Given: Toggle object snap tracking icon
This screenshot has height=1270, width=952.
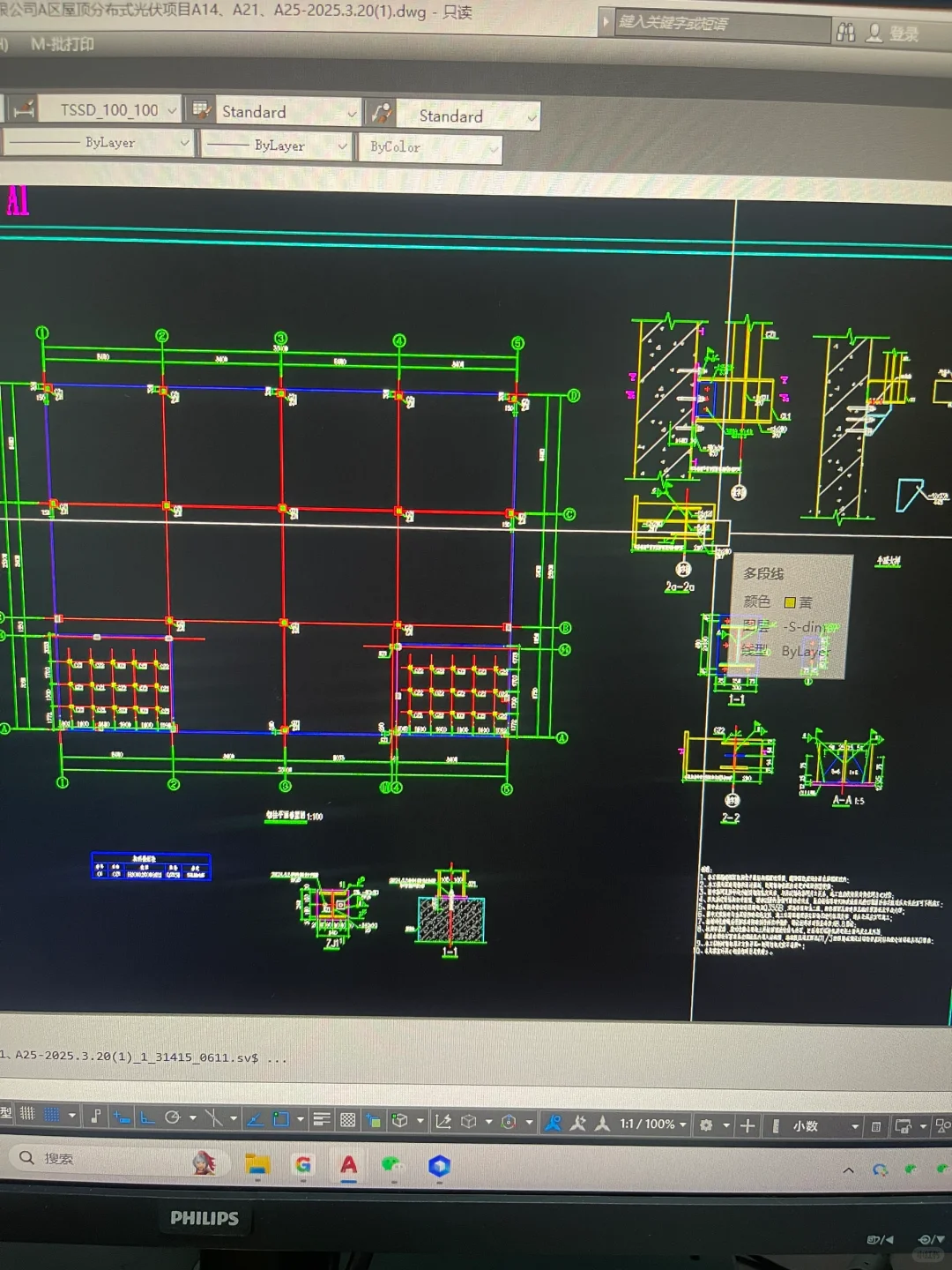Looking at the screenshot, I should 256,1119.
